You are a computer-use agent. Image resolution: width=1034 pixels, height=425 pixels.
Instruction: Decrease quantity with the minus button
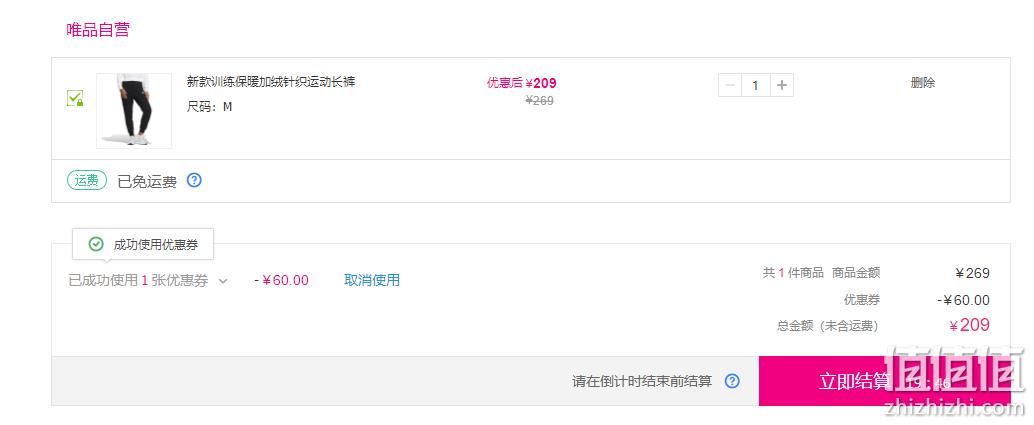coord(730,85)
